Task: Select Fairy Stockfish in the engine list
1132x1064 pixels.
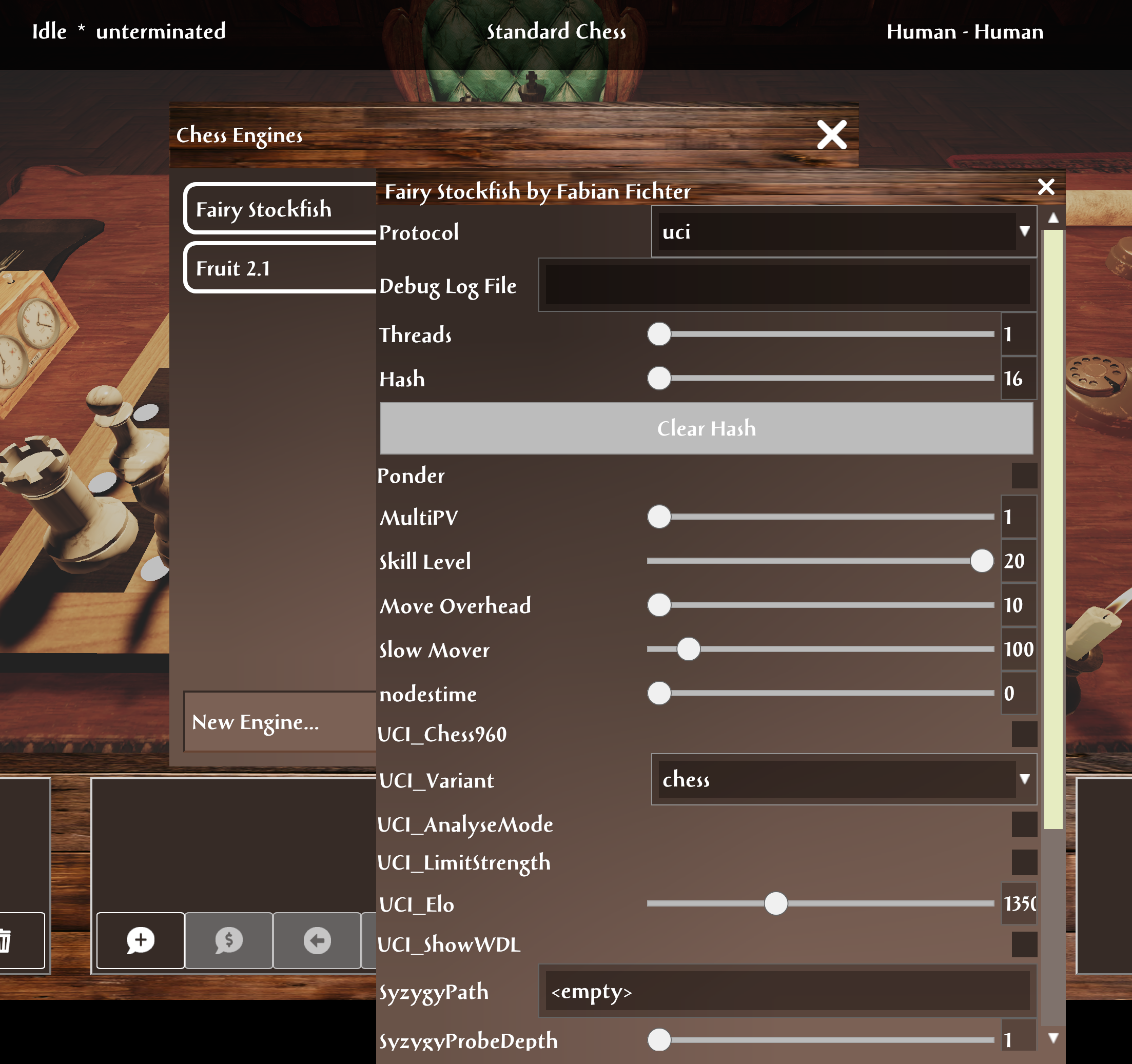Action: [x=280, y=209]
